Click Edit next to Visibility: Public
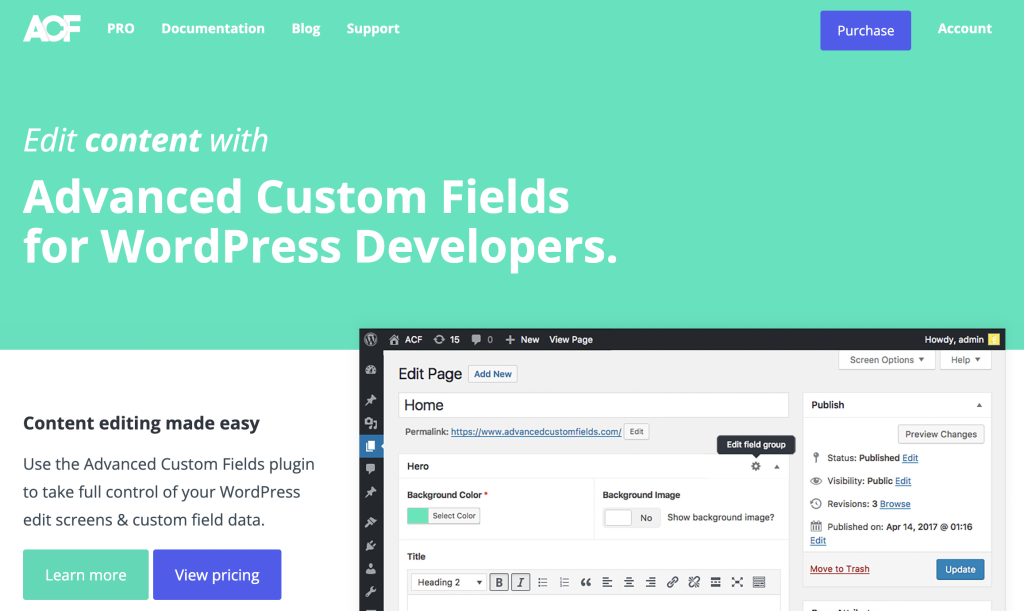 click(x=903, y=480)
